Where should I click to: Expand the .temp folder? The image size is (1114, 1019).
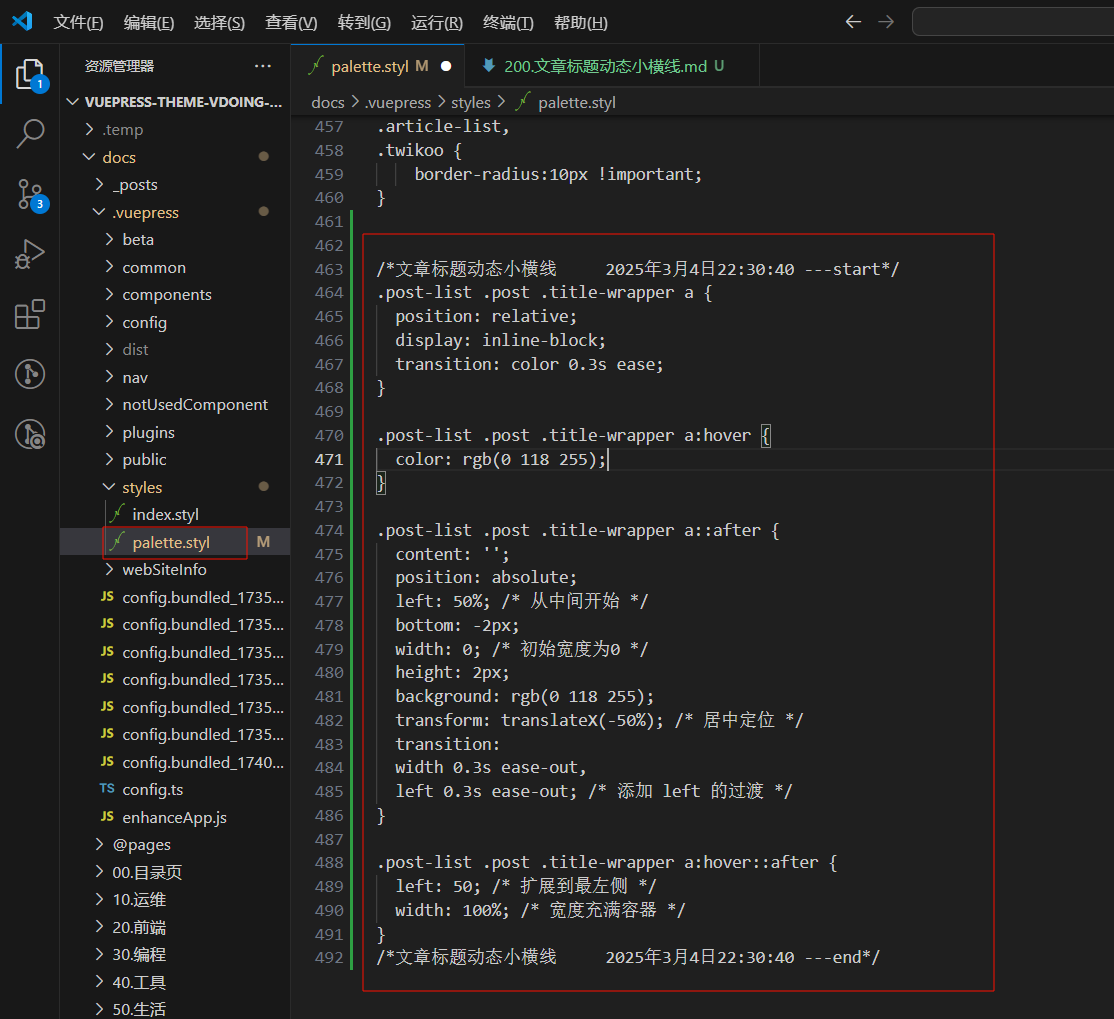coord(175,129)
